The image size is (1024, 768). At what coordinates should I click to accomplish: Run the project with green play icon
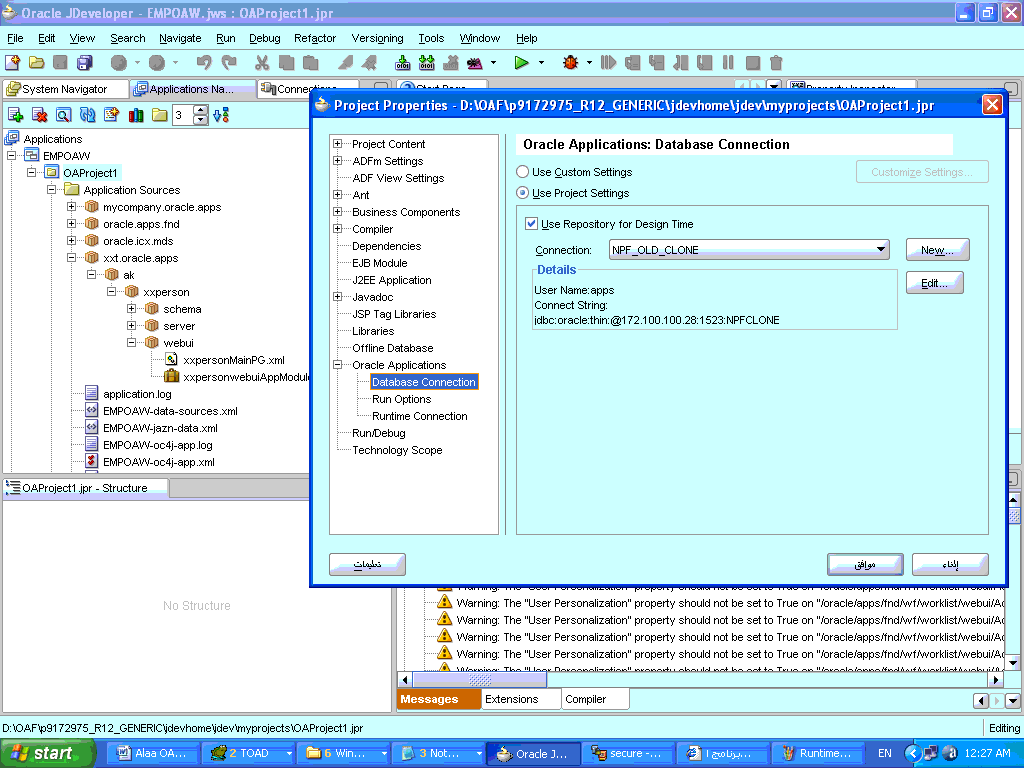[x=521, y=63]
